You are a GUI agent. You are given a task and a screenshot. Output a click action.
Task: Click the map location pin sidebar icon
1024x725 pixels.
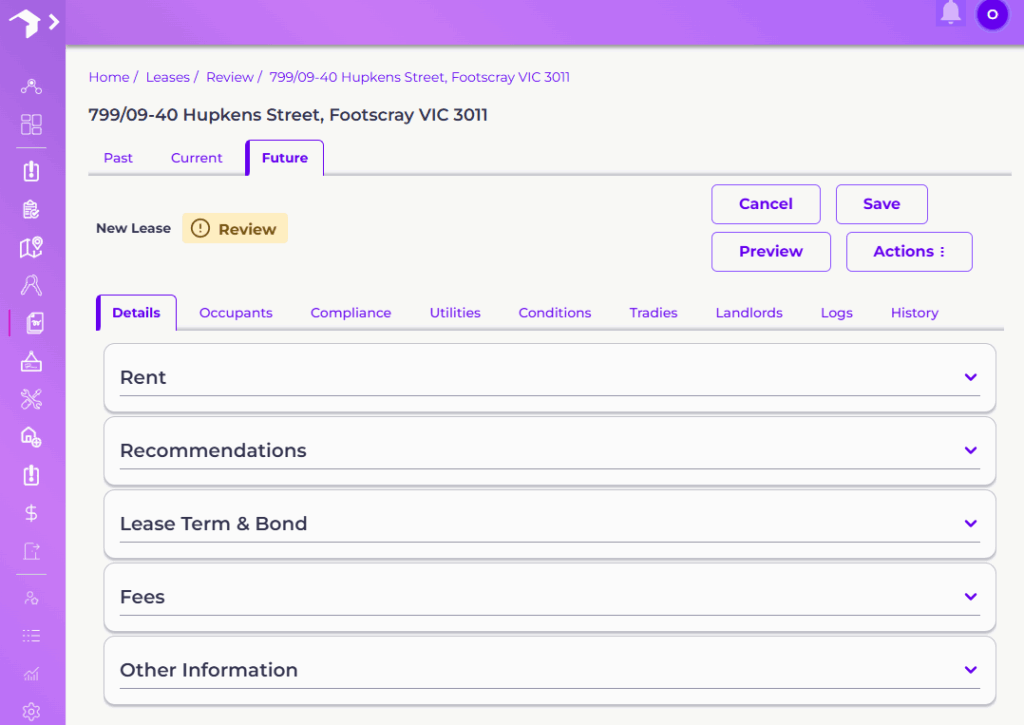pos(31,247)
